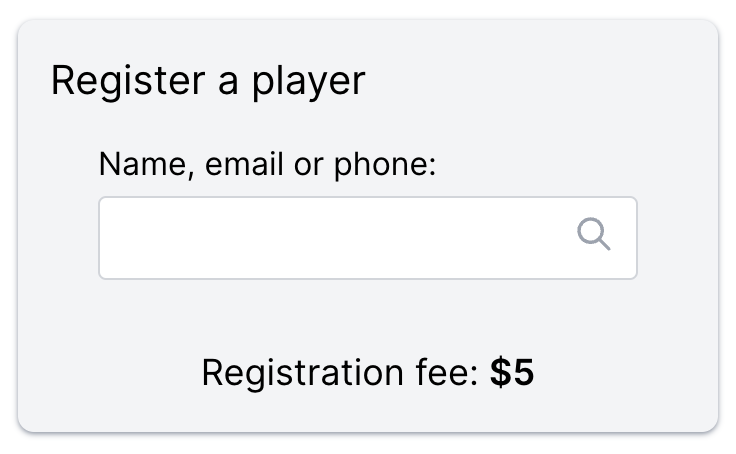Click the "Register a player" heading
The image size is (736, 454).
(208, 81)
